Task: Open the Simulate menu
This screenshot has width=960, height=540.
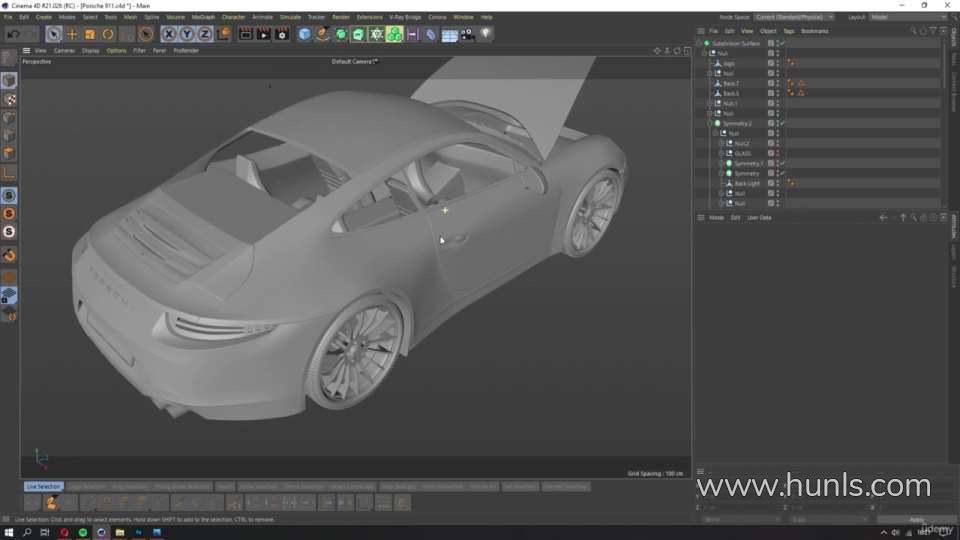Action: (x=290, y=17)
